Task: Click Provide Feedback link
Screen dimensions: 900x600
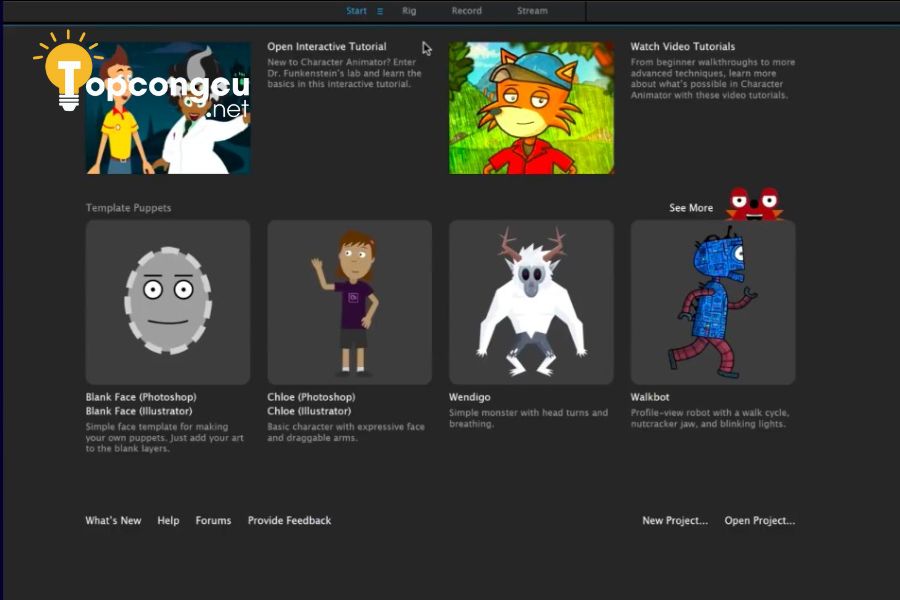Action: (x=289, y=521)
